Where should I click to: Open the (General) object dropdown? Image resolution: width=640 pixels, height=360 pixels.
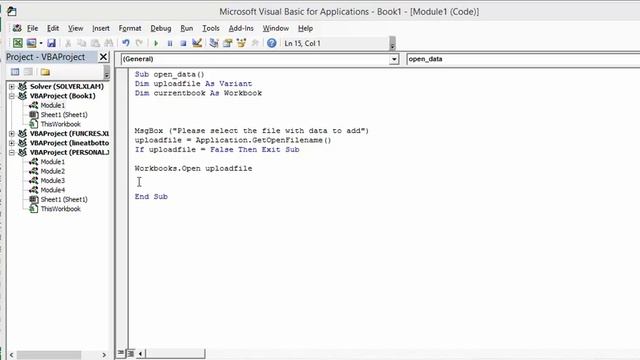394,59
